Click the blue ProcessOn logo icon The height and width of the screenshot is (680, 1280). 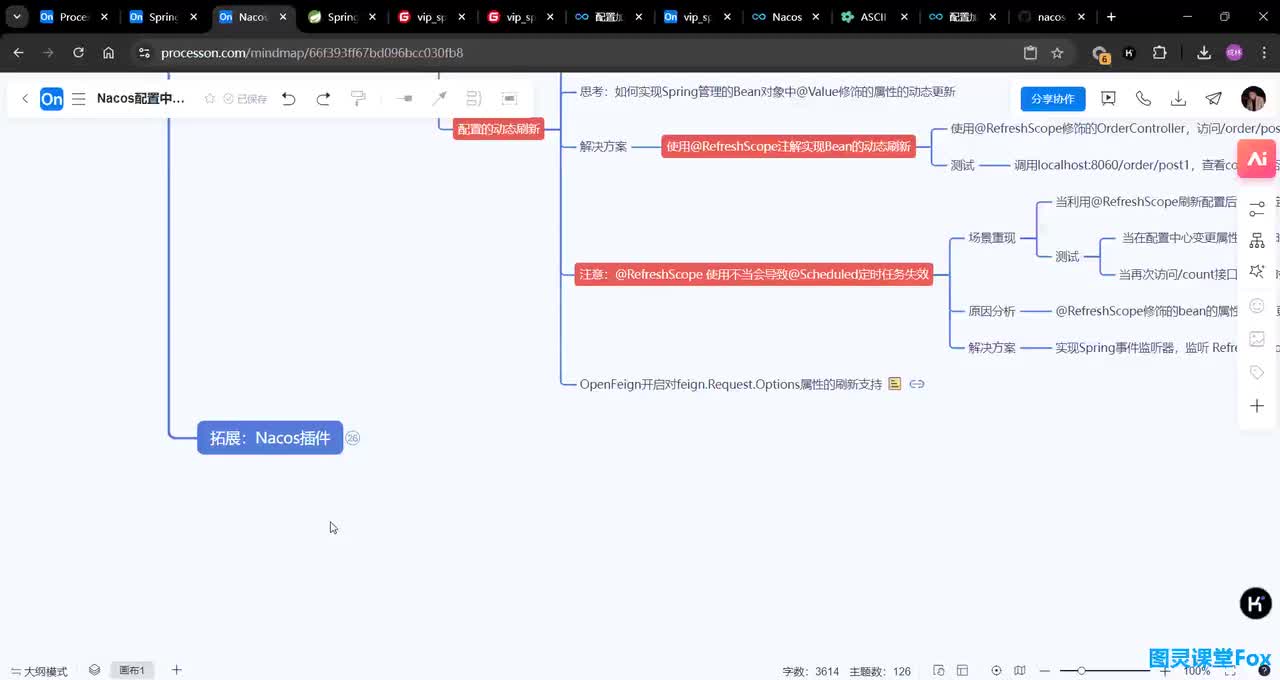point(51,99)
